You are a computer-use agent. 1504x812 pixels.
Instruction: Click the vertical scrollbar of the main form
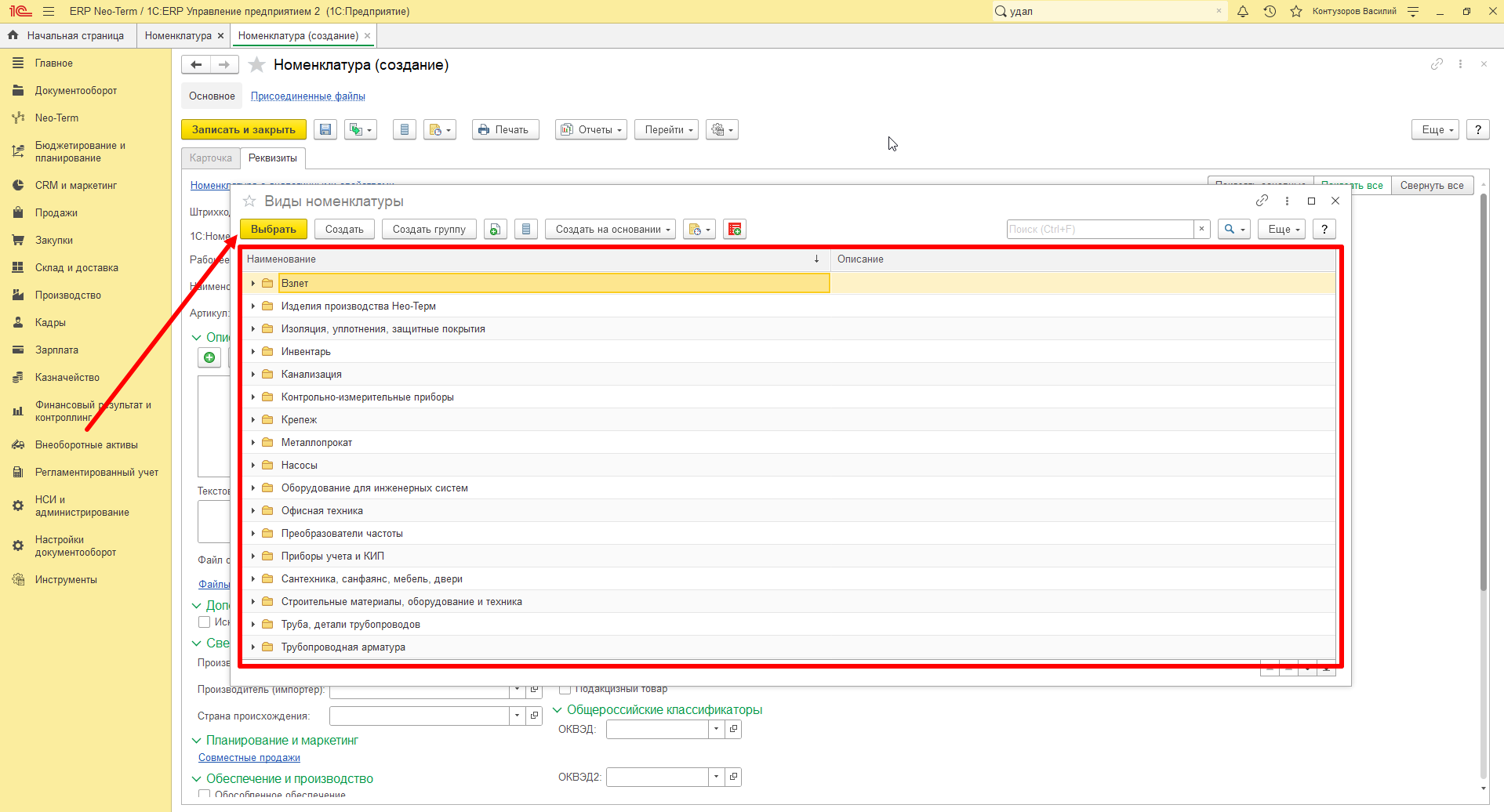point(1483,392)
